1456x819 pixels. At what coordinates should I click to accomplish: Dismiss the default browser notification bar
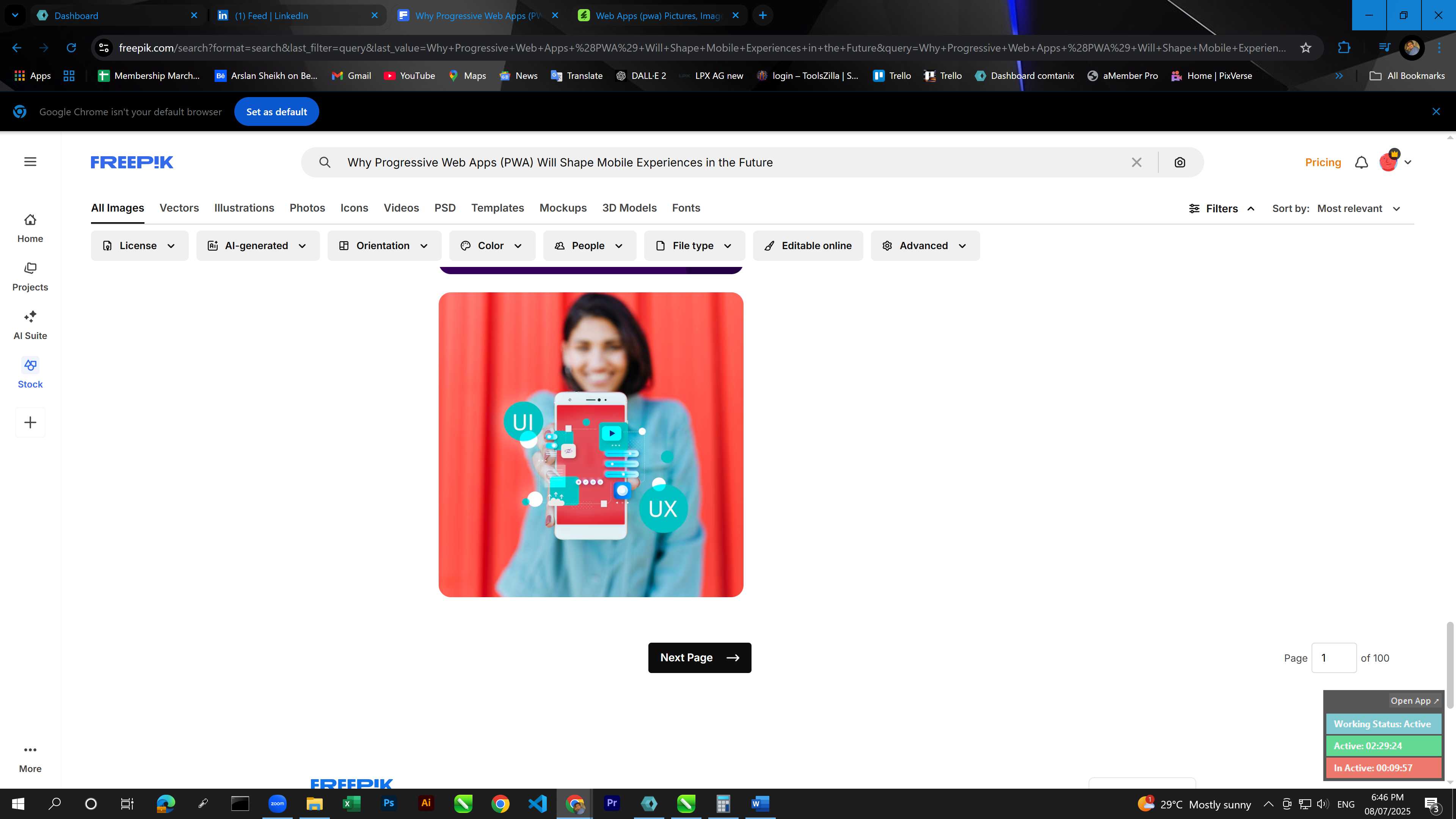pos(1436,112)
